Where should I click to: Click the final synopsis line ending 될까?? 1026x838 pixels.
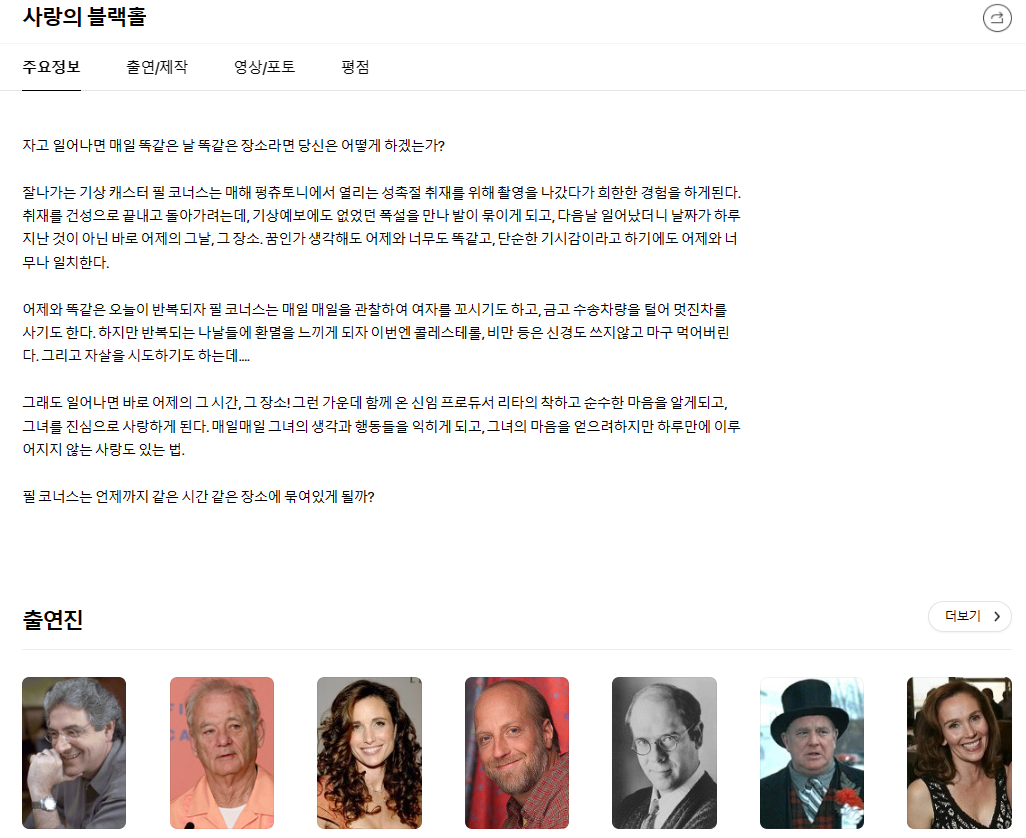[198, 497]
